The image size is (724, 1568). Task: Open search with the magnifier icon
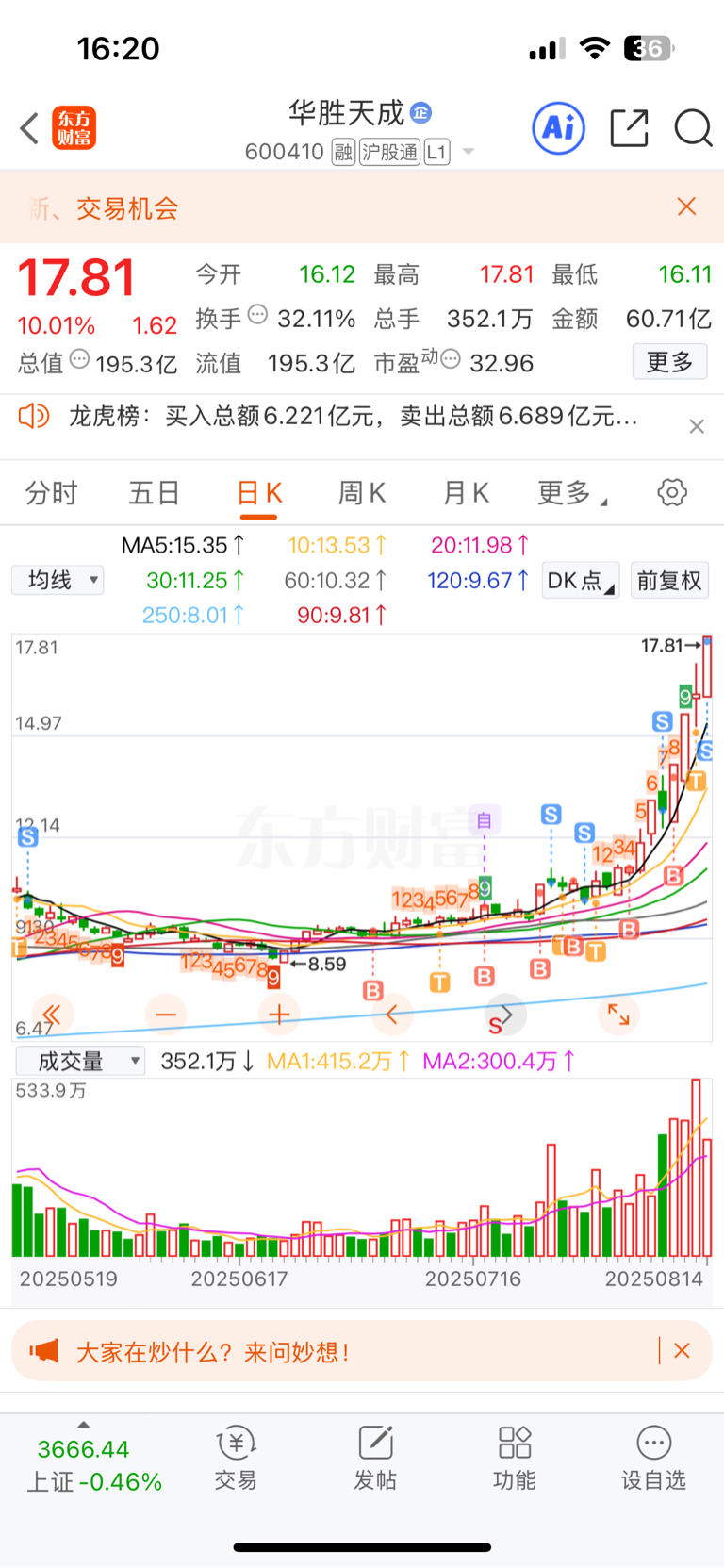point(693,128)
